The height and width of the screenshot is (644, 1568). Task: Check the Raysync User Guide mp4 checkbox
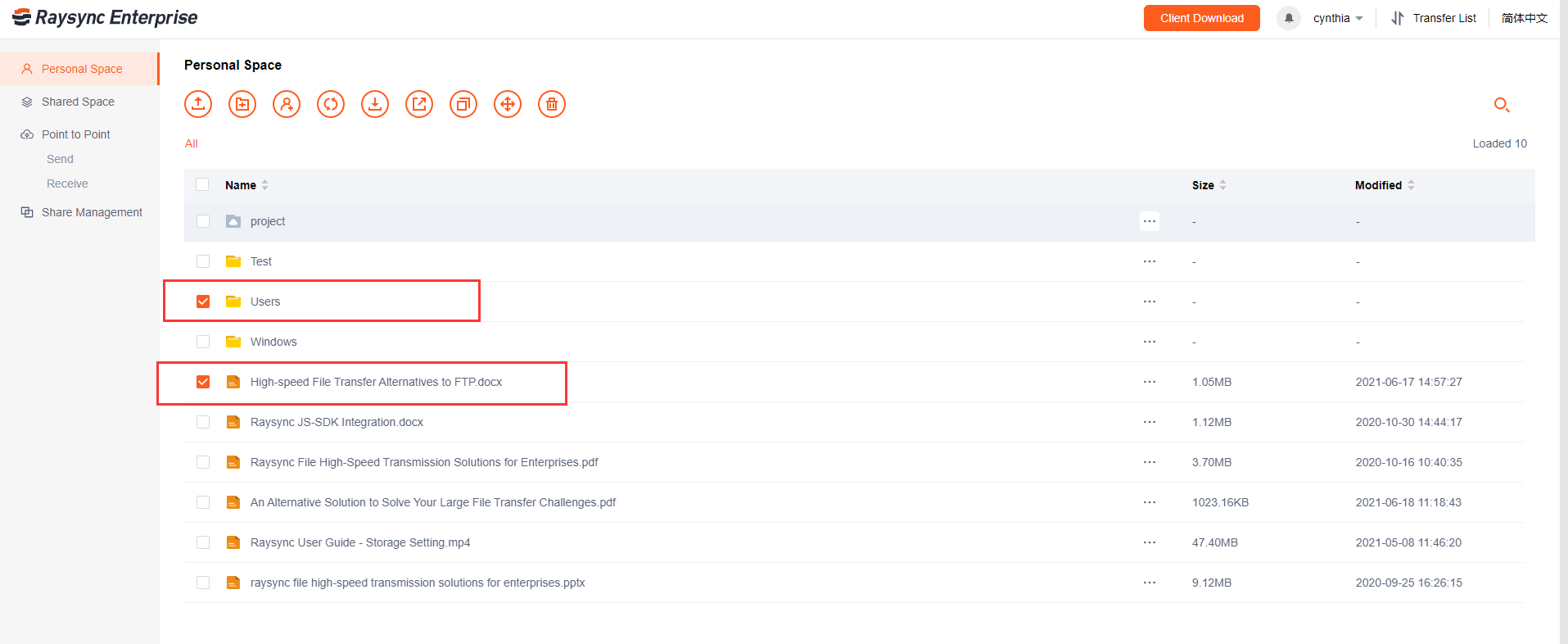[x=203, y=542]
